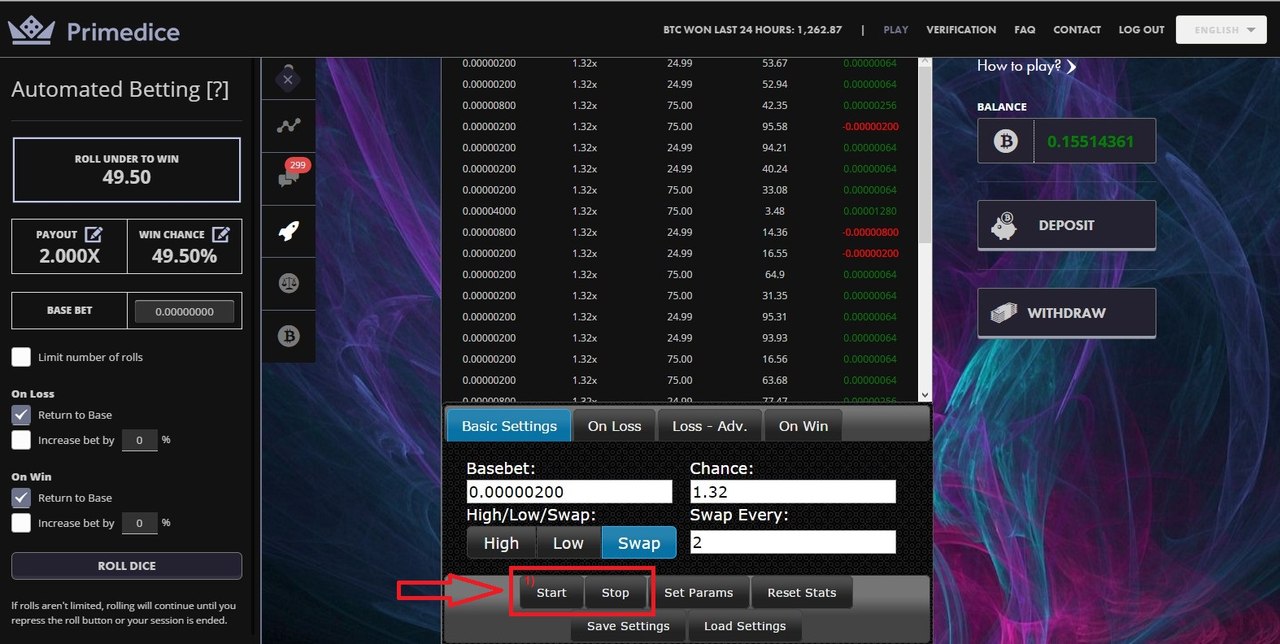Screen dimensions: 1280x644
Task: Open the On Loss tab
Action: pyautogui.click(x=614, y=426)
